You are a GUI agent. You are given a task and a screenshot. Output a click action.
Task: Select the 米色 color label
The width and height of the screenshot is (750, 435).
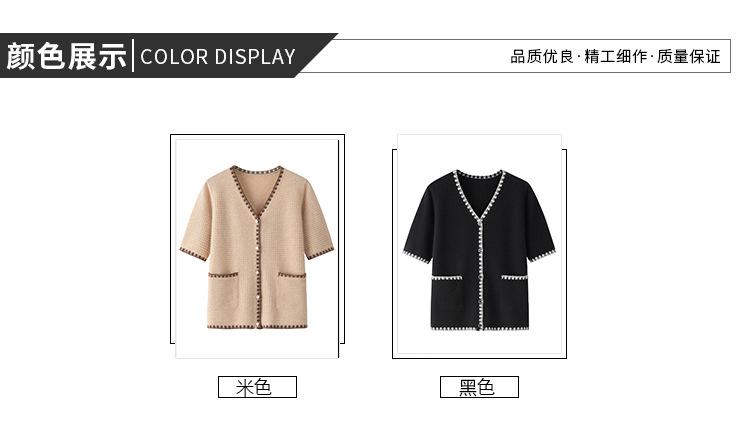pos(257,387)
